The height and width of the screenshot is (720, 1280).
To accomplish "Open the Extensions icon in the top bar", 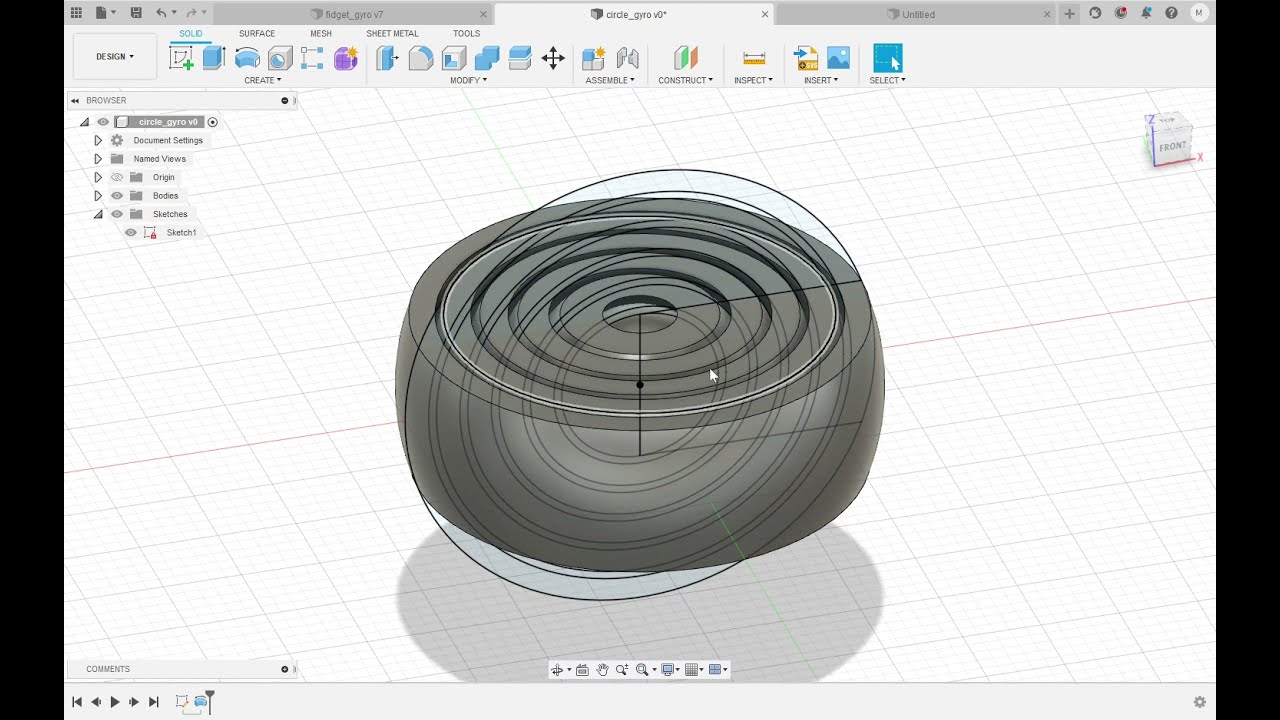I will tap(1095, 13).
